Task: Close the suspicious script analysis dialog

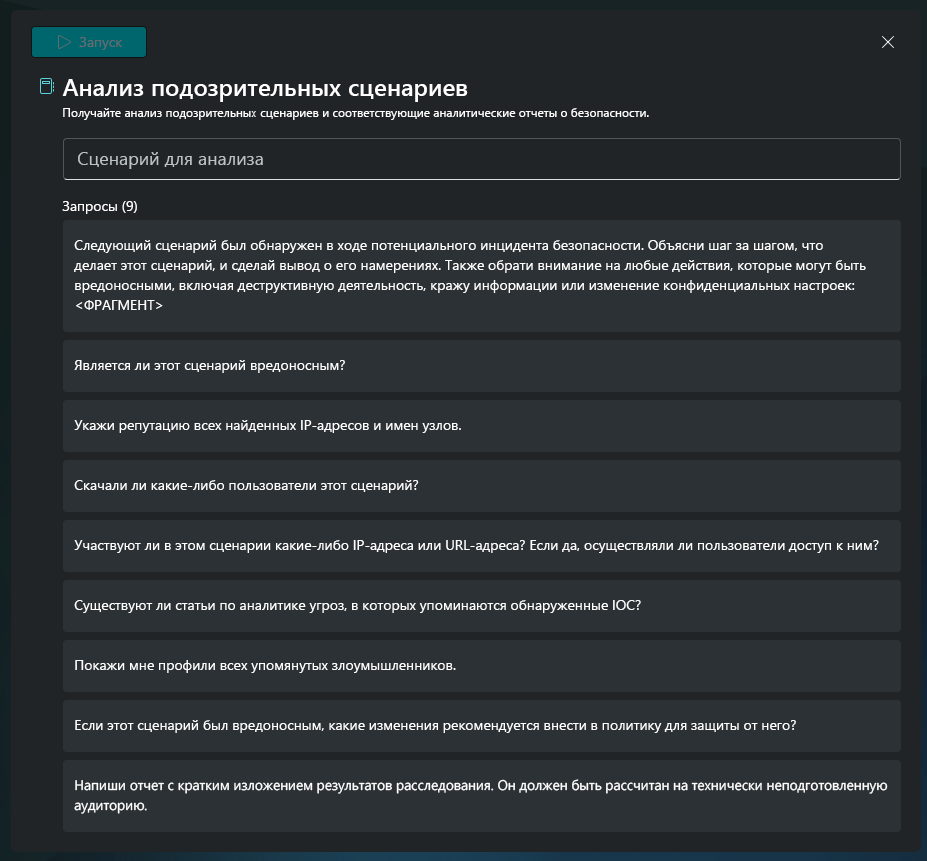Action: pos(887,42)
